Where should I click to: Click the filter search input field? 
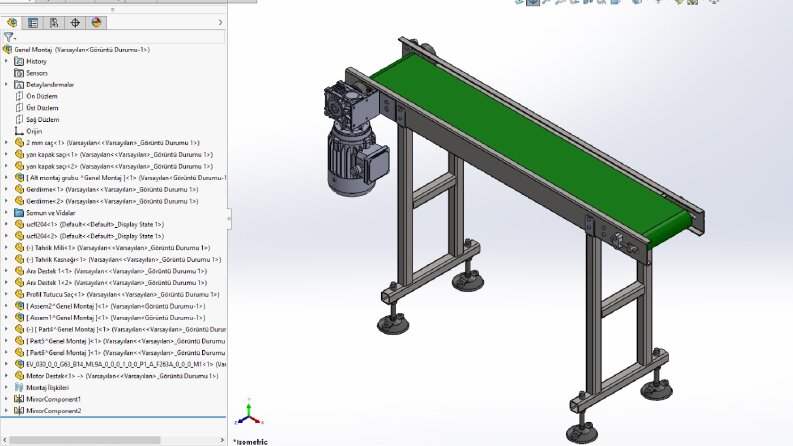120,37
